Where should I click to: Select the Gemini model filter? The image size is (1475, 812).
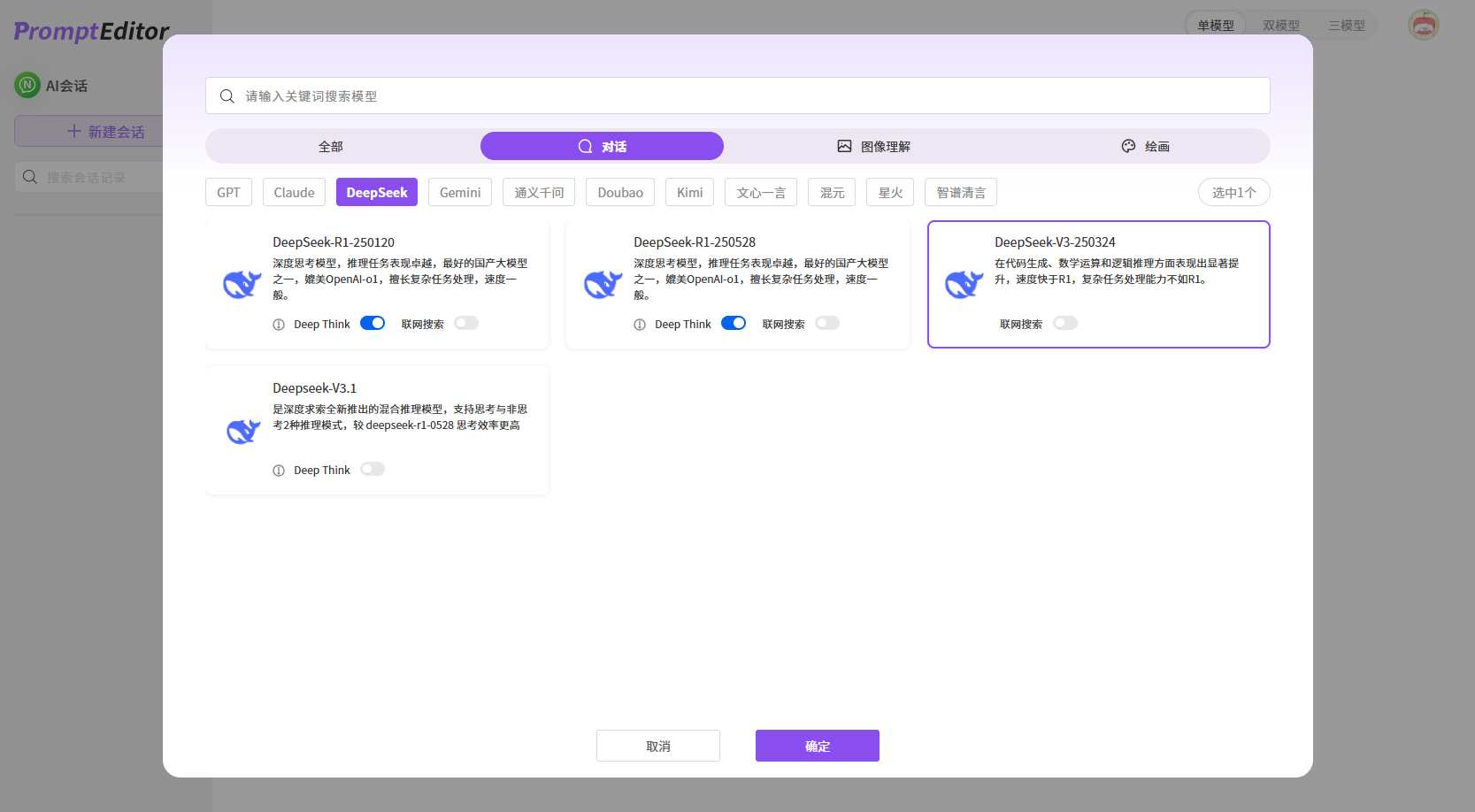(x=459, y=192)
